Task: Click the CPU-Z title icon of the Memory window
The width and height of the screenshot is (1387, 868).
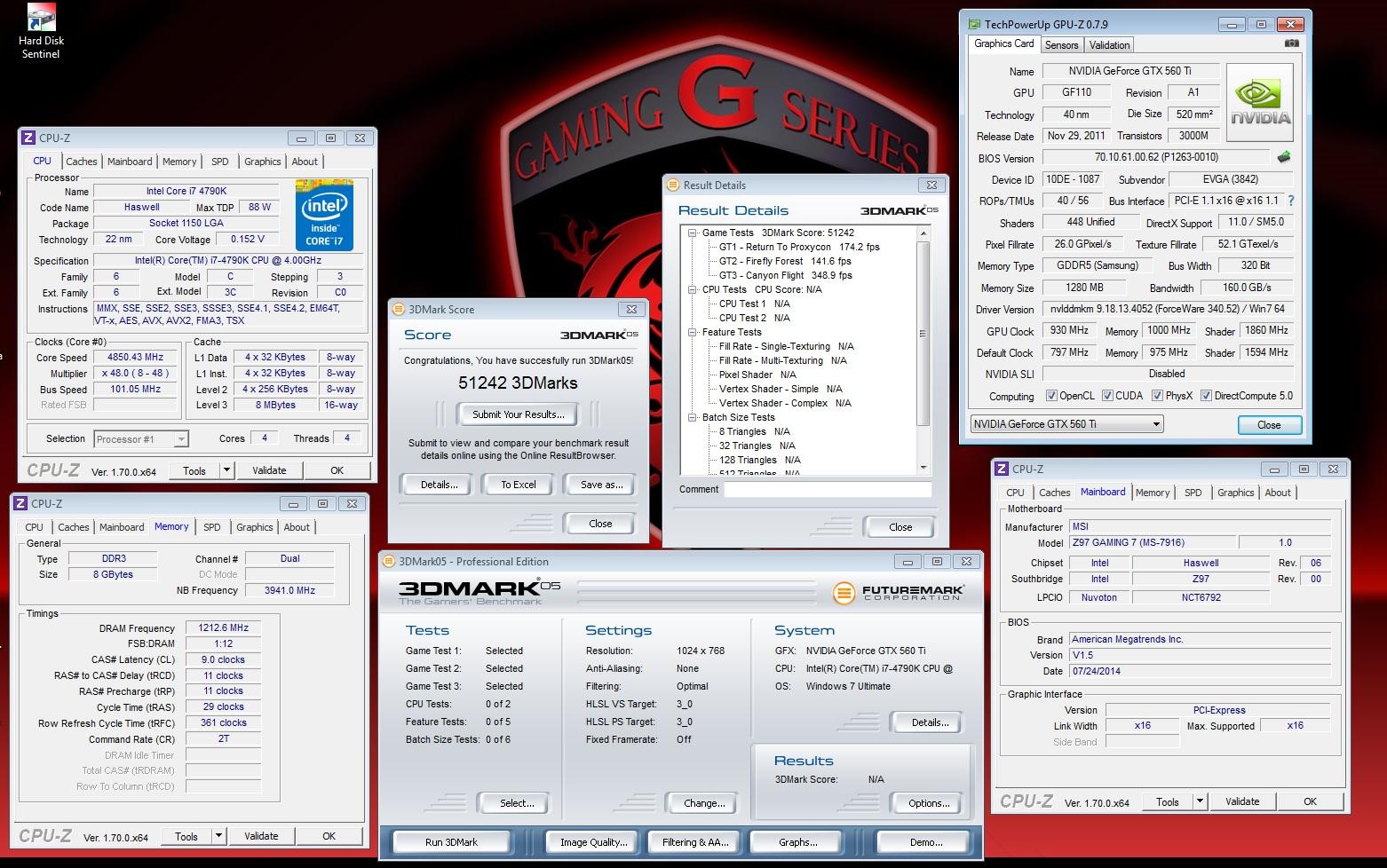Action: [20, 503]
